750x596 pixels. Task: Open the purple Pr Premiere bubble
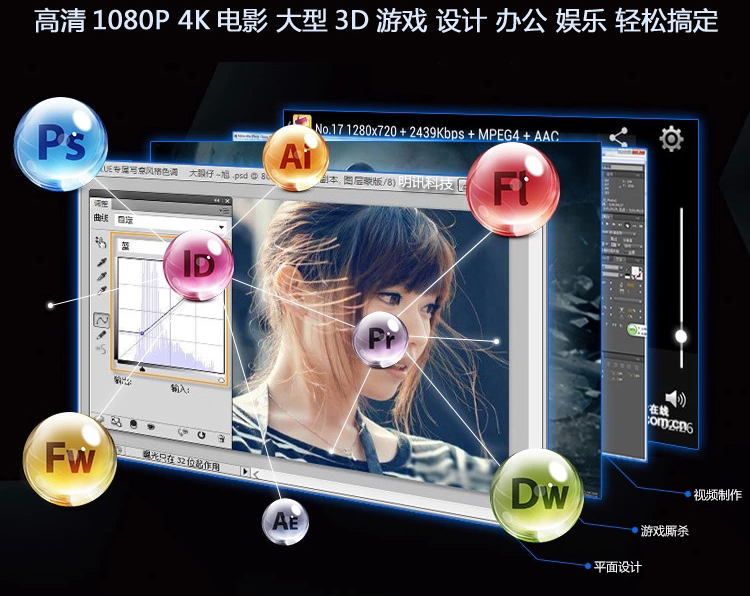pyautogui.click(x=381, y=339)
